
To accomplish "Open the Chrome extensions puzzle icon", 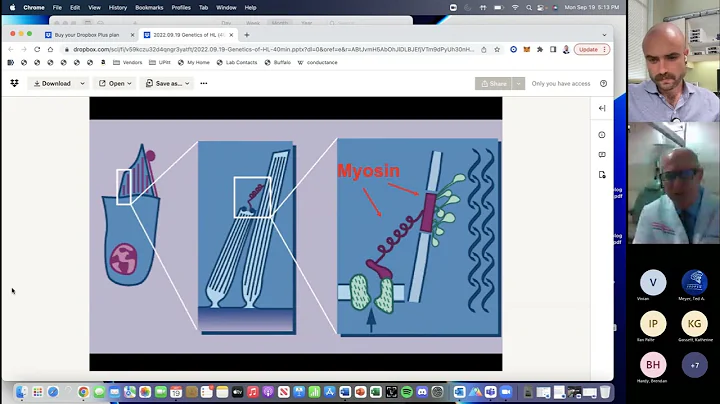I will coord(540,49).
